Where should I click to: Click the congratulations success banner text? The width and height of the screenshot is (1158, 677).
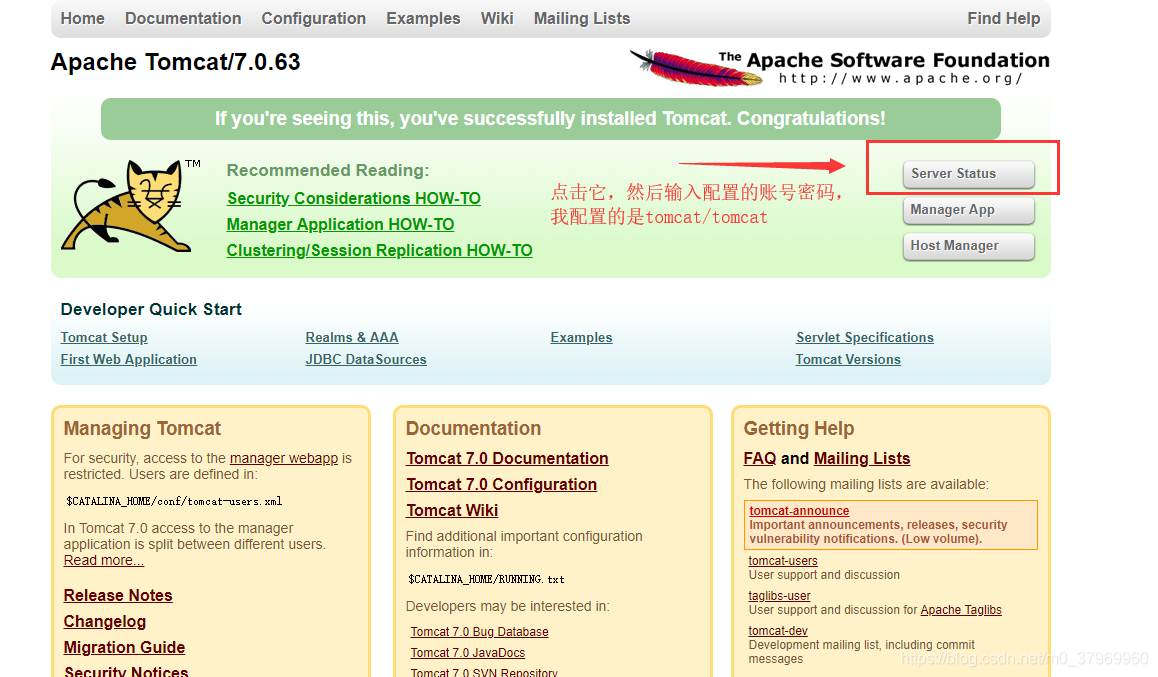tap(550, 119)
